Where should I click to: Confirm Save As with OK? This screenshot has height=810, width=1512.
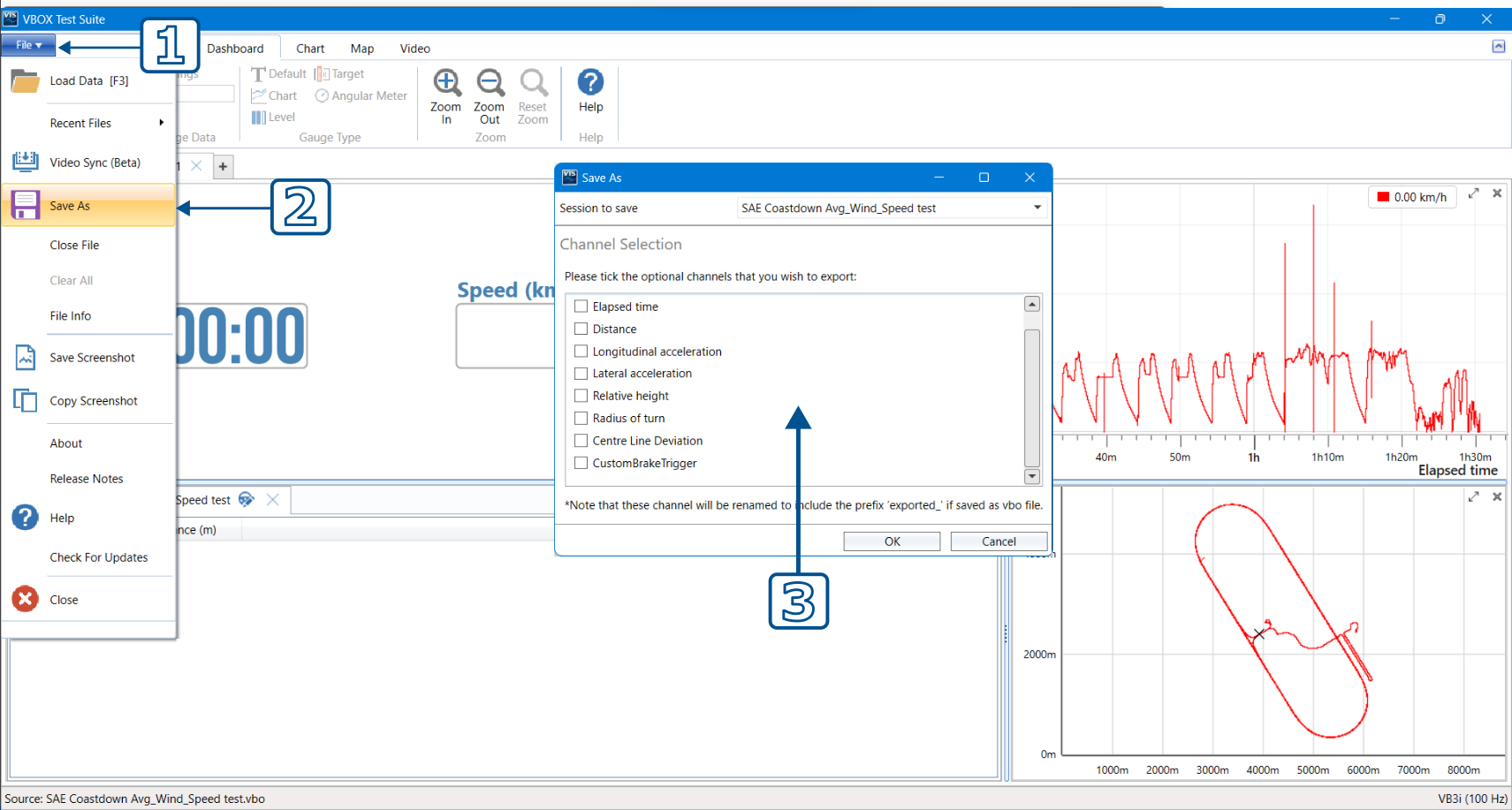892,541
